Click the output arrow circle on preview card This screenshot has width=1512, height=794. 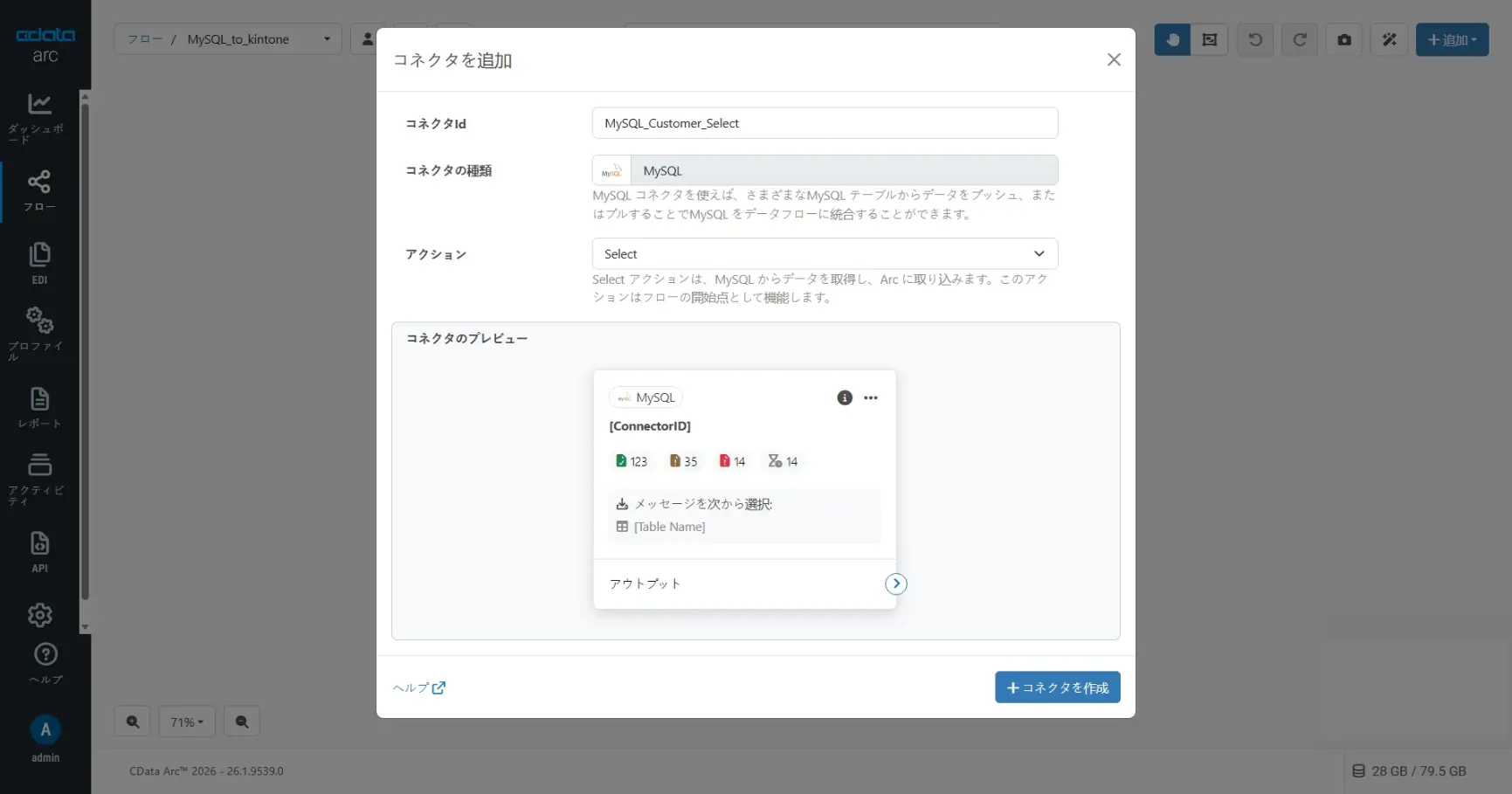tap(896, 583)
